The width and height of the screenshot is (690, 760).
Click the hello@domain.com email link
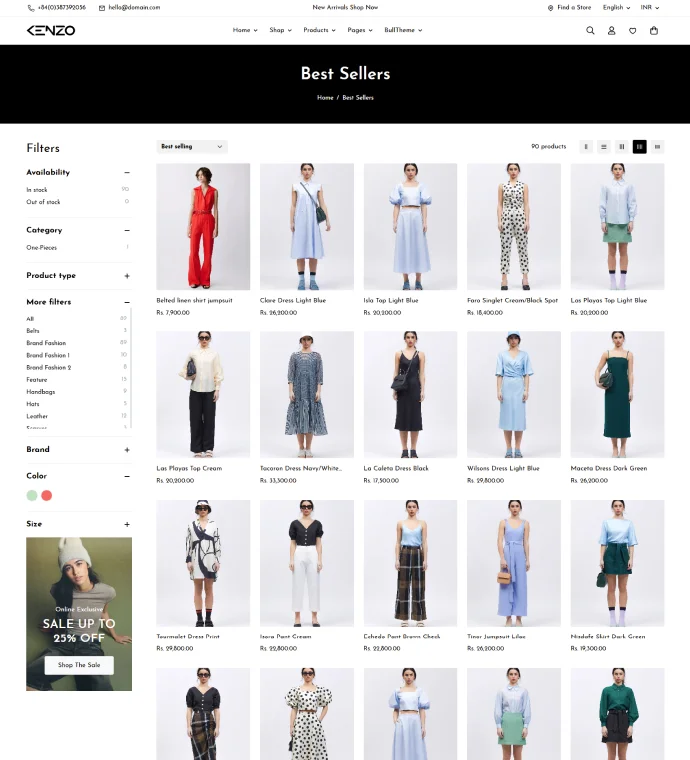pyautogui.click(x=134, y=7)
